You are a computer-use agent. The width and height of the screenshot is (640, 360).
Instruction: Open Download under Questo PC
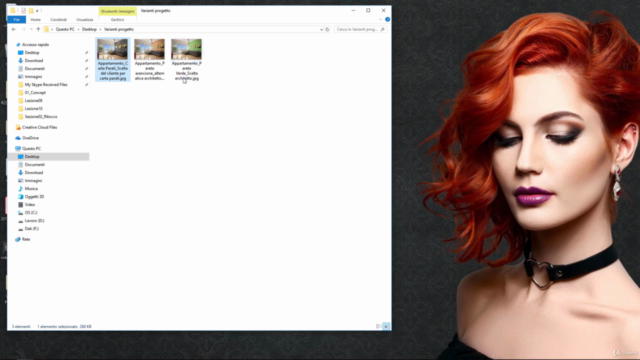pyautogui.click(x=33, y=173)
